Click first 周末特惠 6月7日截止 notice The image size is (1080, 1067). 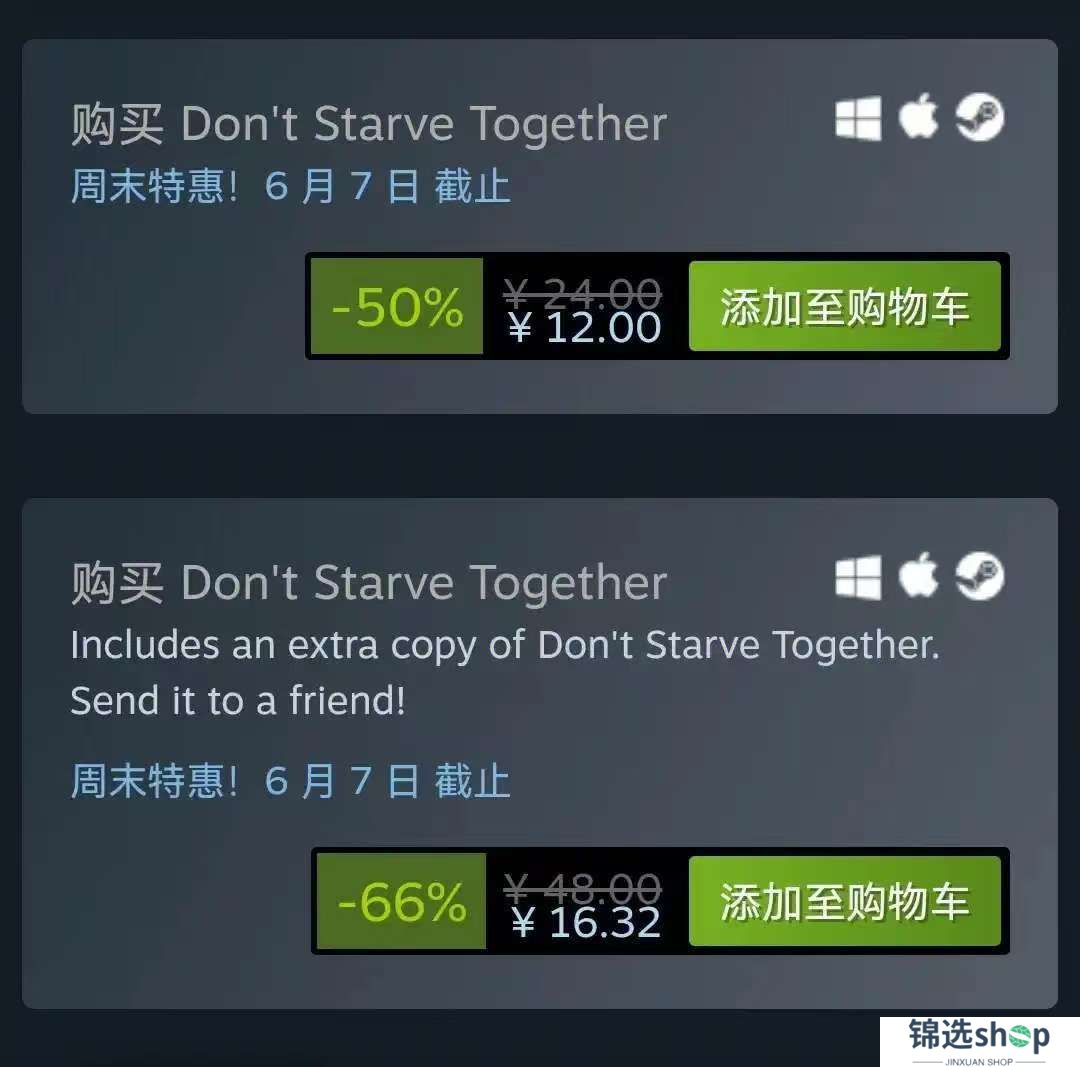tap(291, 186)
